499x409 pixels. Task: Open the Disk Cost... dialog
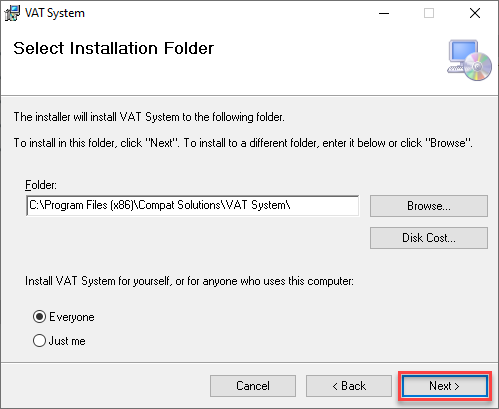tap(429, 238)
